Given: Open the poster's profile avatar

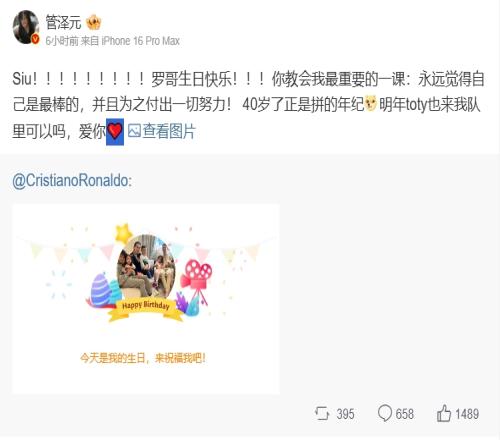Looking at the screenshot, I should pos(26,27).
